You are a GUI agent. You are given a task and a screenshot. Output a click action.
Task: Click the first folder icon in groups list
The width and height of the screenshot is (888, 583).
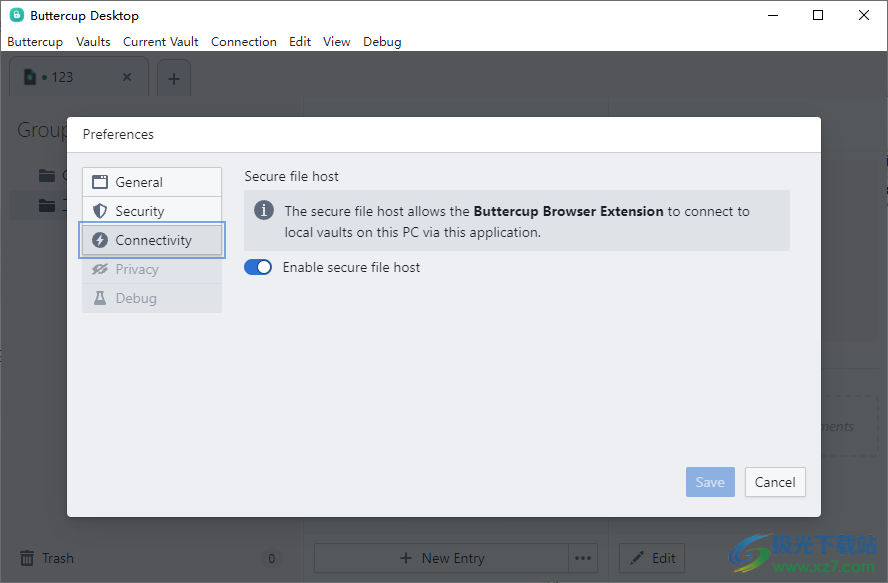pyautogui.click(x=47, y=176)
